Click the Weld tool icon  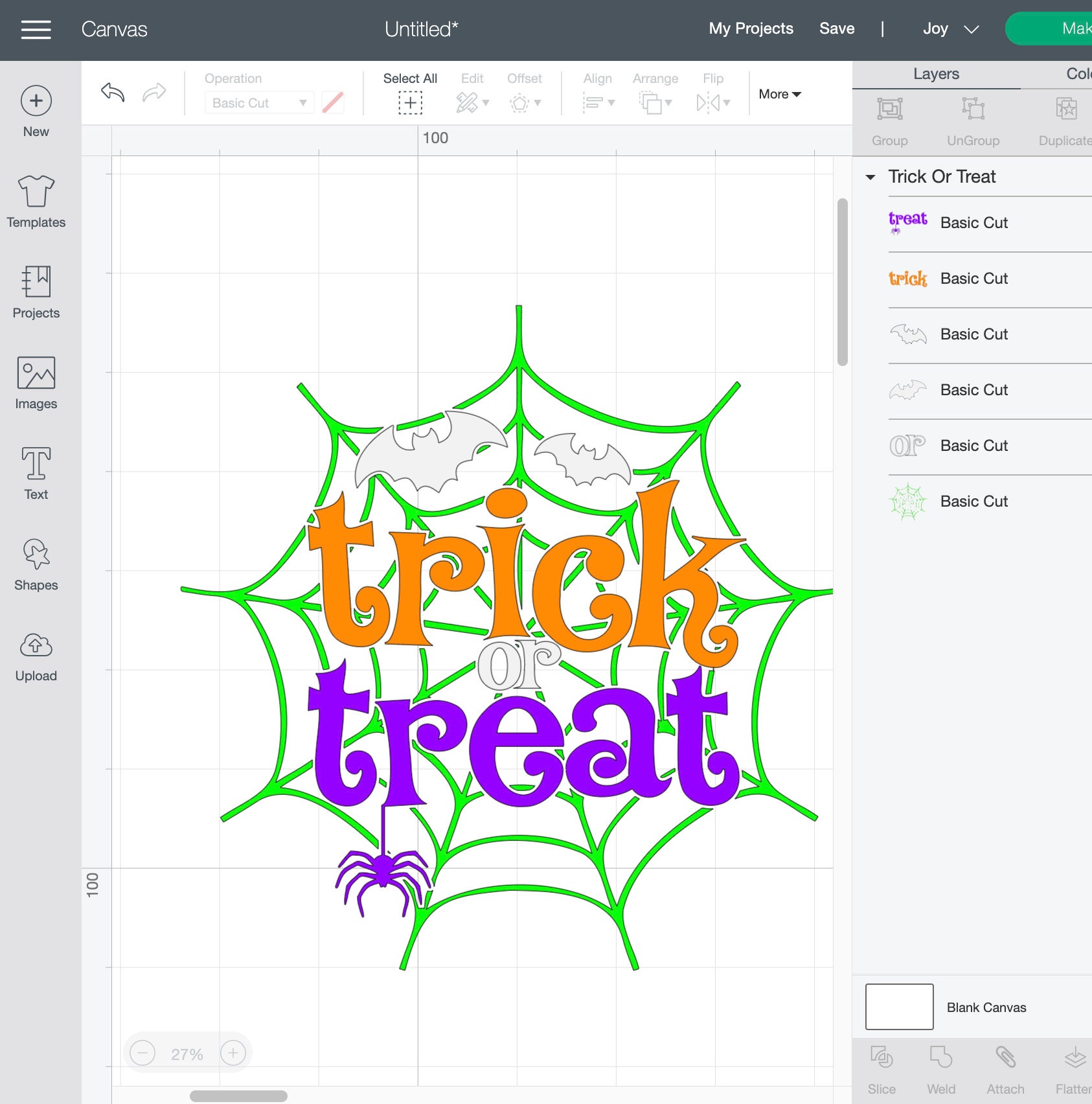[940, 1057]
